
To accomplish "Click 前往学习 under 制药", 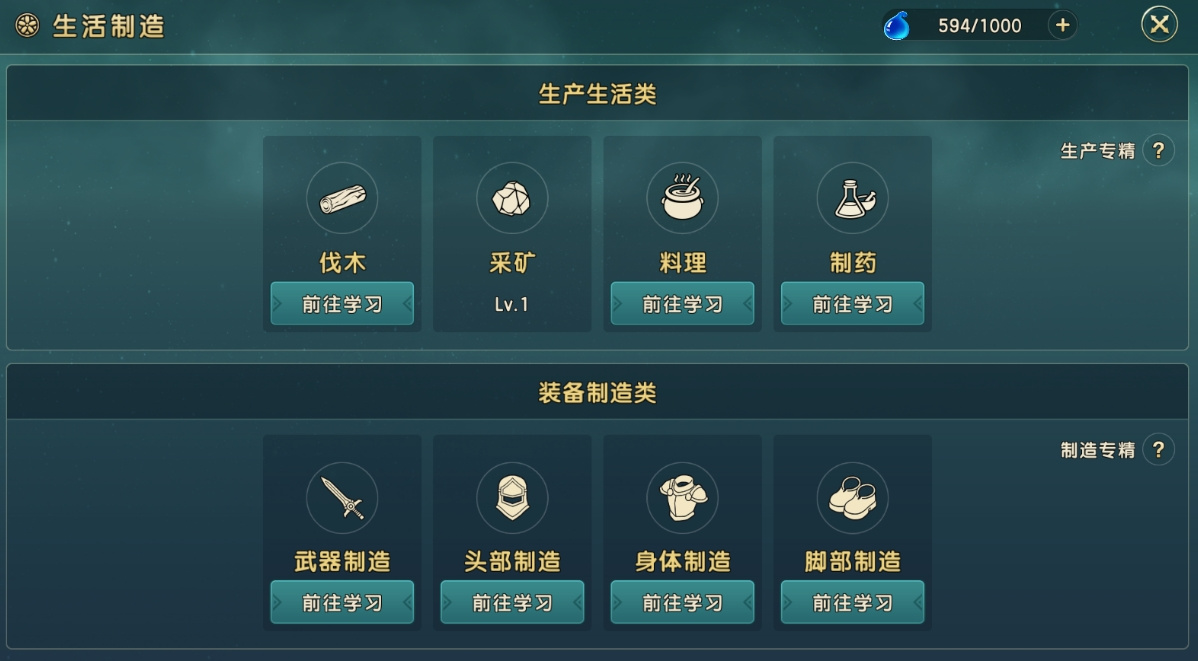I will point(853,303).
